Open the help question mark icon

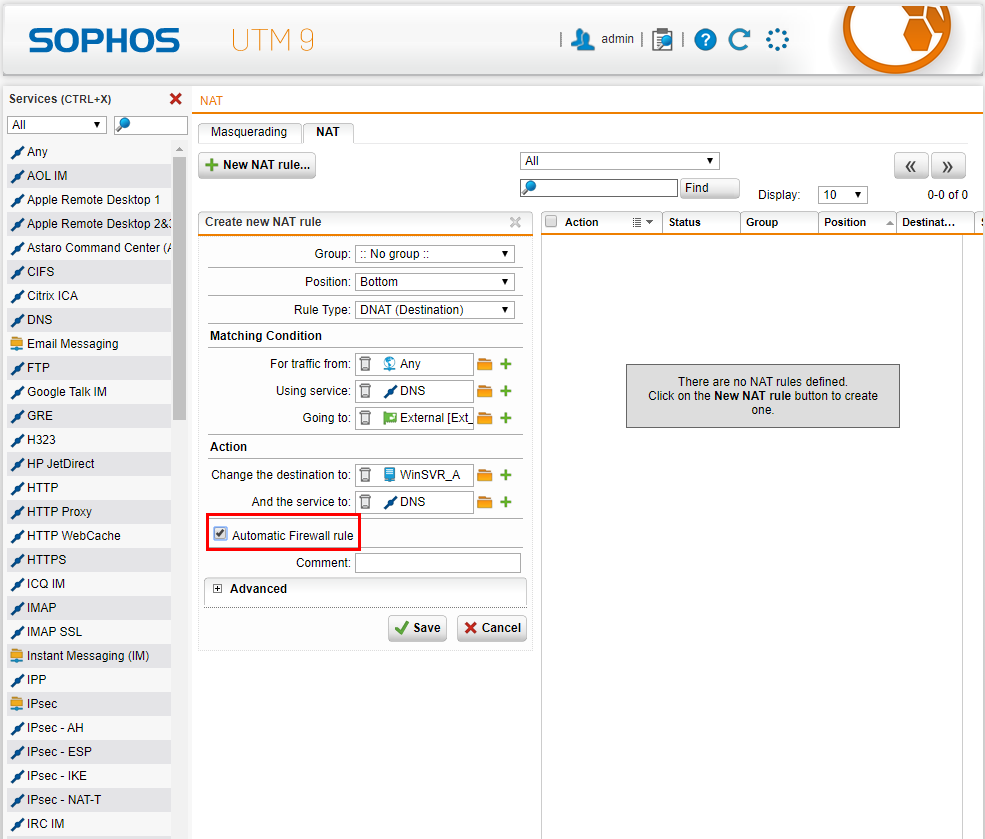click(705, 40)
